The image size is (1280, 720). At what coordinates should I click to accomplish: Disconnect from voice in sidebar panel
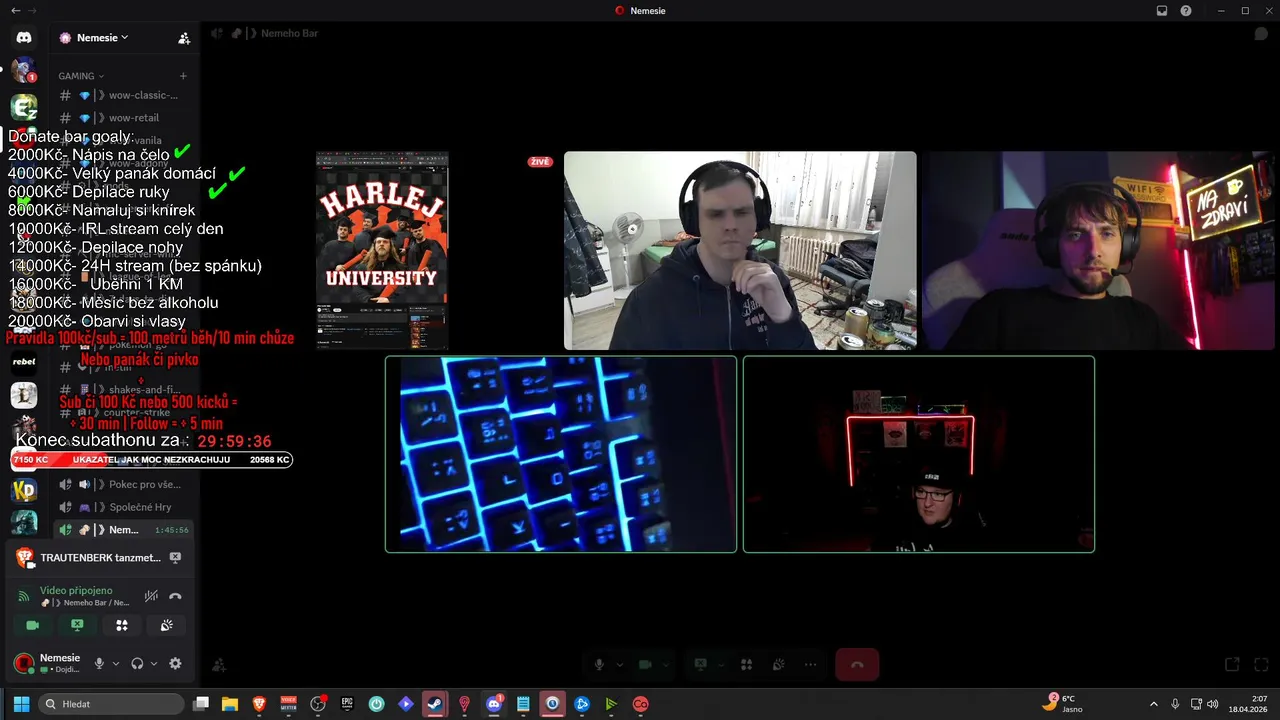click(175, 596)
